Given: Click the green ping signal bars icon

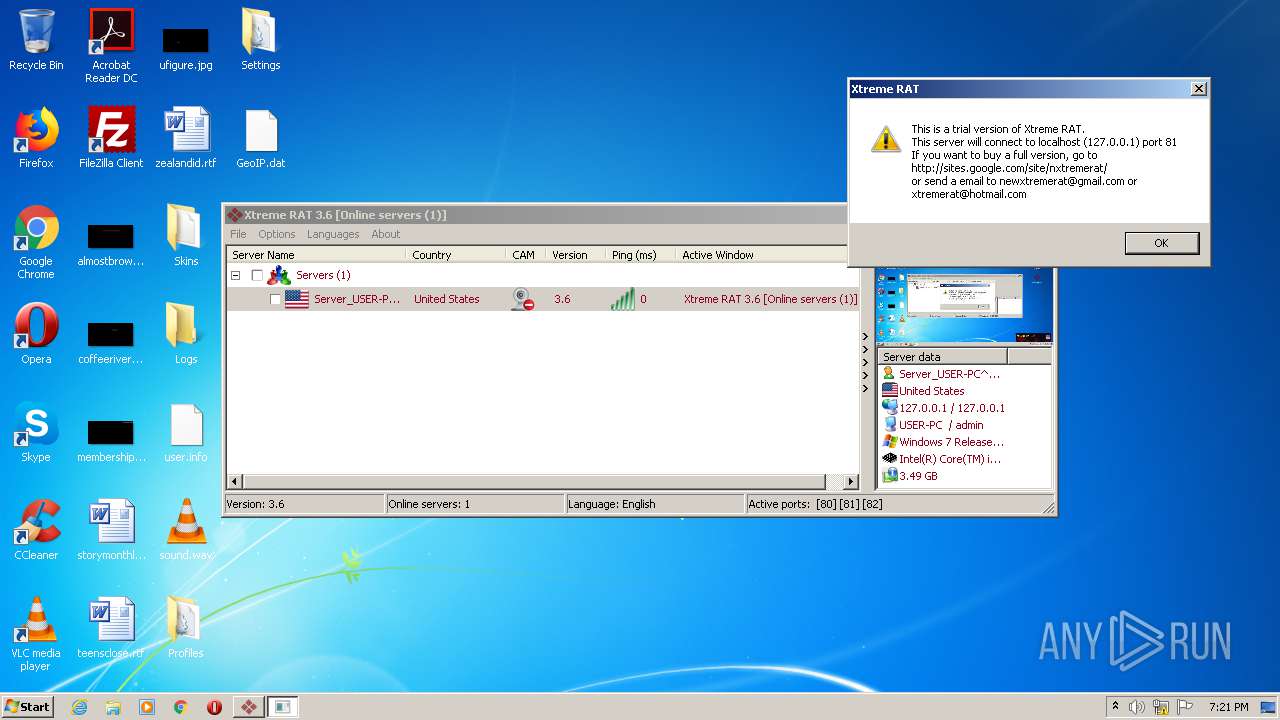Looking at the screenshot, I should coord(622,299).
